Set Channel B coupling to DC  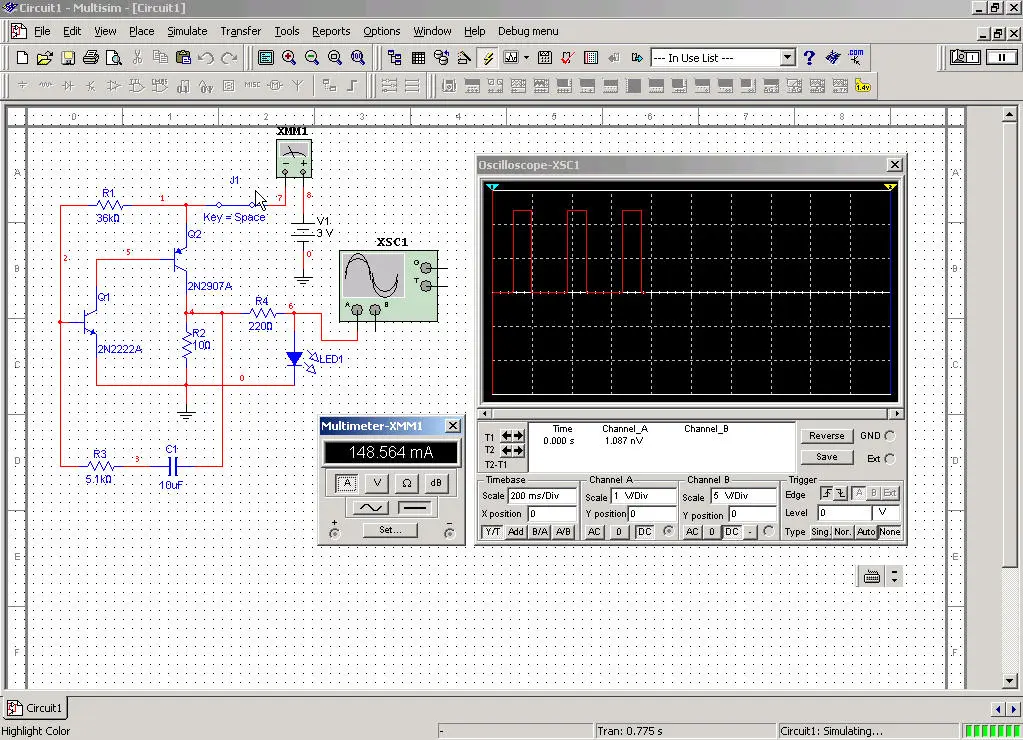point(732,532)
